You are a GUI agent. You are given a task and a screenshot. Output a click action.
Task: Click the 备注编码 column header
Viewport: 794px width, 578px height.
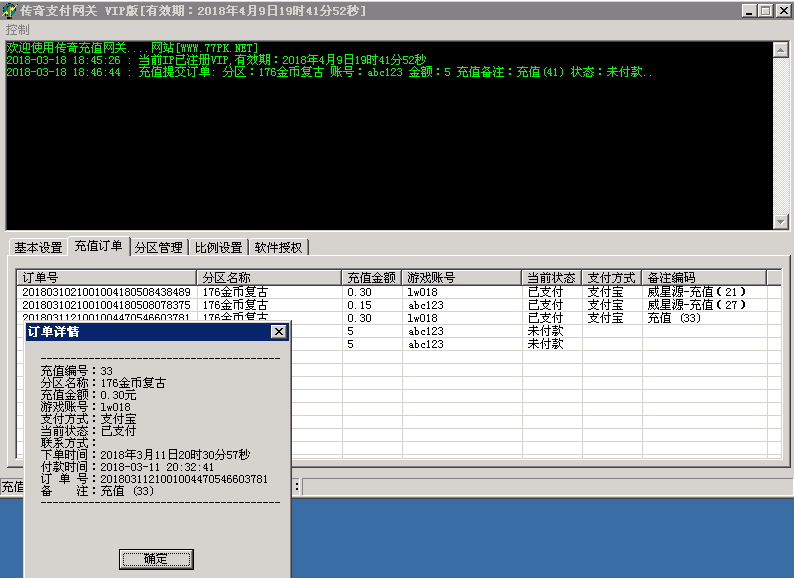[x=703, y=278]
